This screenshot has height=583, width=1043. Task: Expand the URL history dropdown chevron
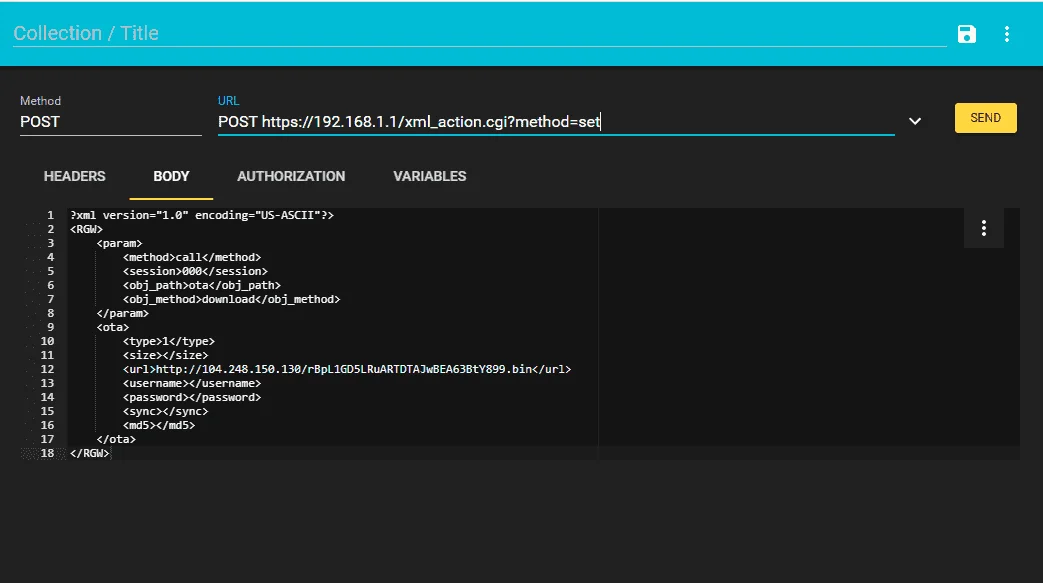coord(915,121)
